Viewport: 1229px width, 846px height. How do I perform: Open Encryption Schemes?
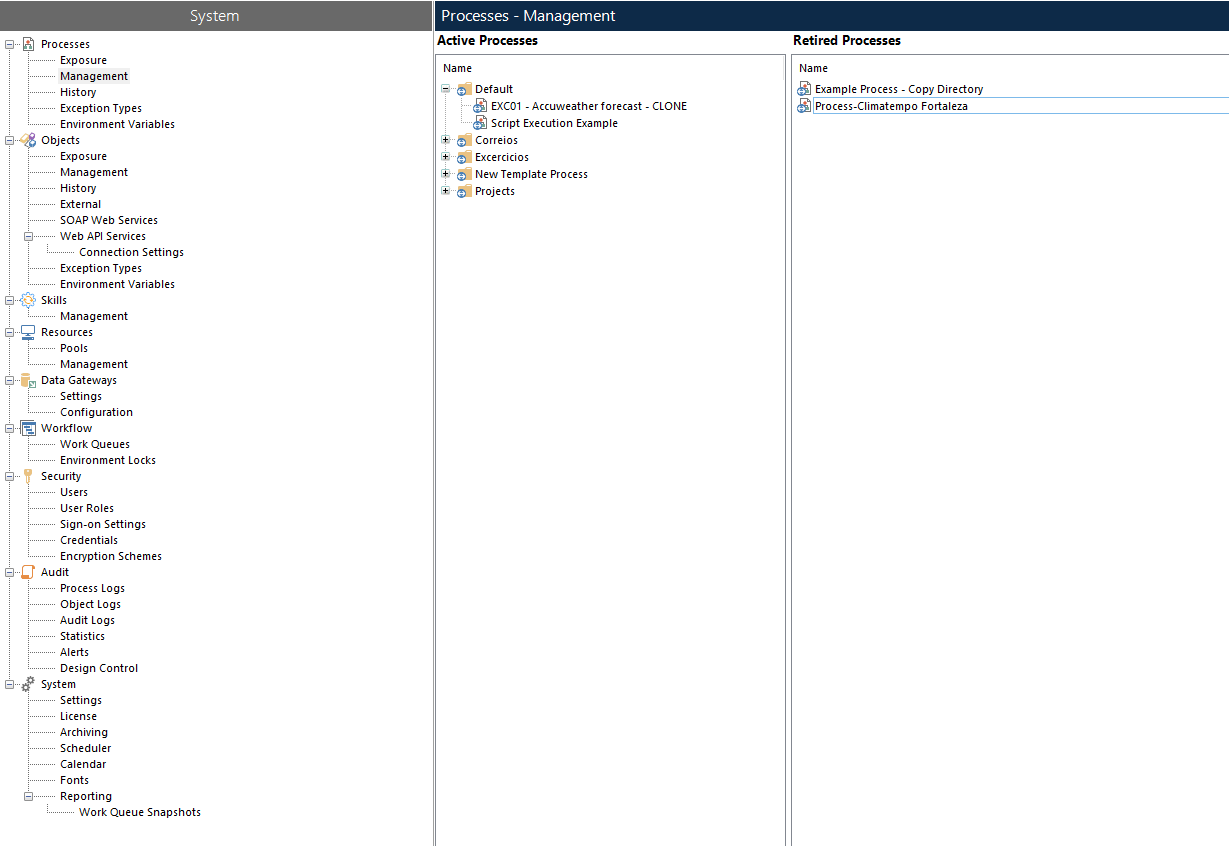(x=111, y=556)
